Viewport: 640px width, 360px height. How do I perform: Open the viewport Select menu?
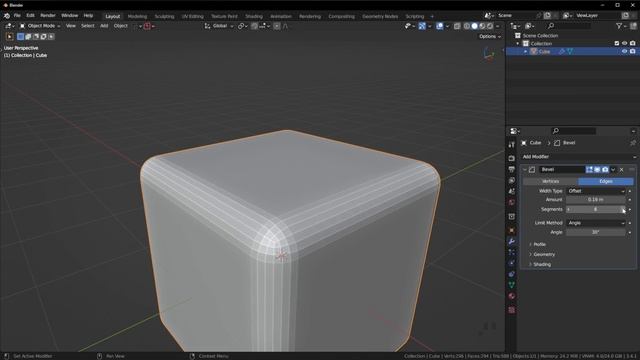click(87, 26)
